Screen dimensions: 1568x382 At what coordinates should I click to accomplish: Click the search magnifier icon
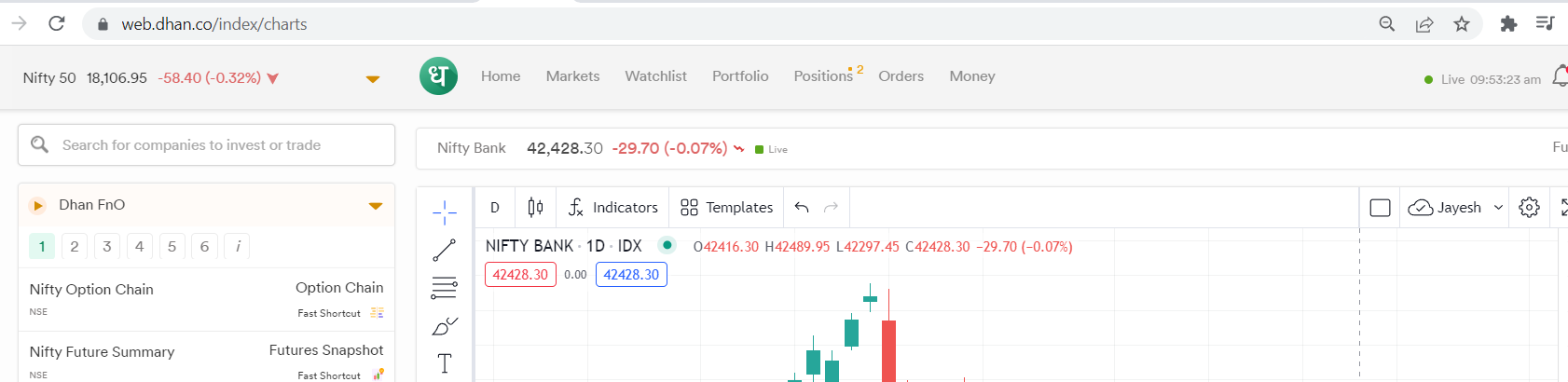39,144
